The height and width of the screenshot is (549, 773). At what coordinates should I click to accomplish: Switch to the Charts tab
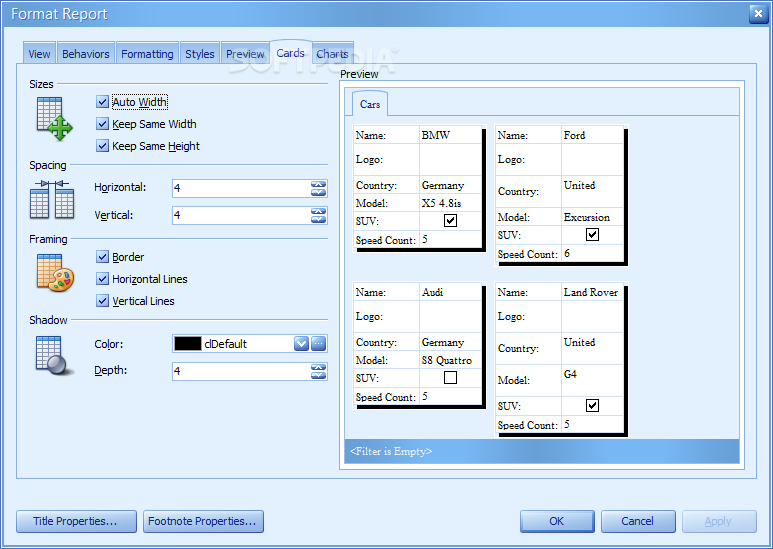click(x=332, y=54)
